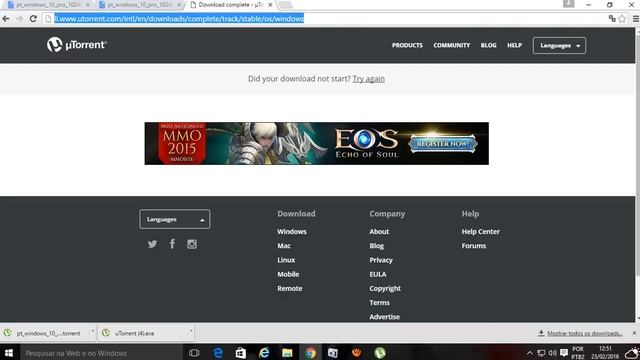Open options arrow for uTorrent (4).exe download
The image size is (640, 360).
[191, 331]
